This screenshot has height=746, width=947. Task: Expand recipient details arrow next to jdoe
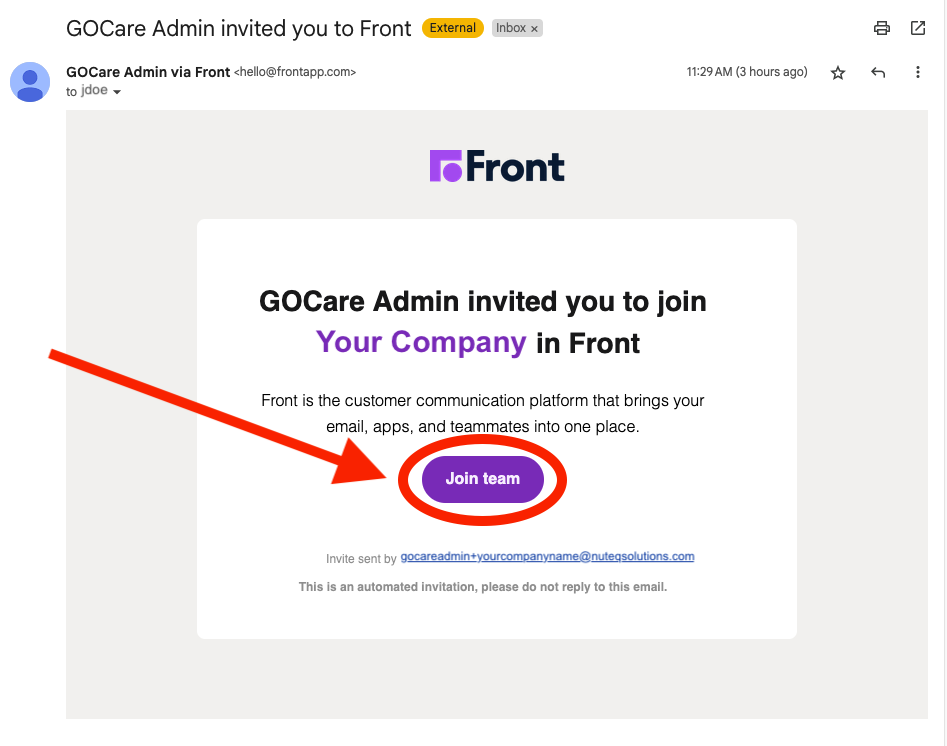pyautogui.click(x=117, y=92)
